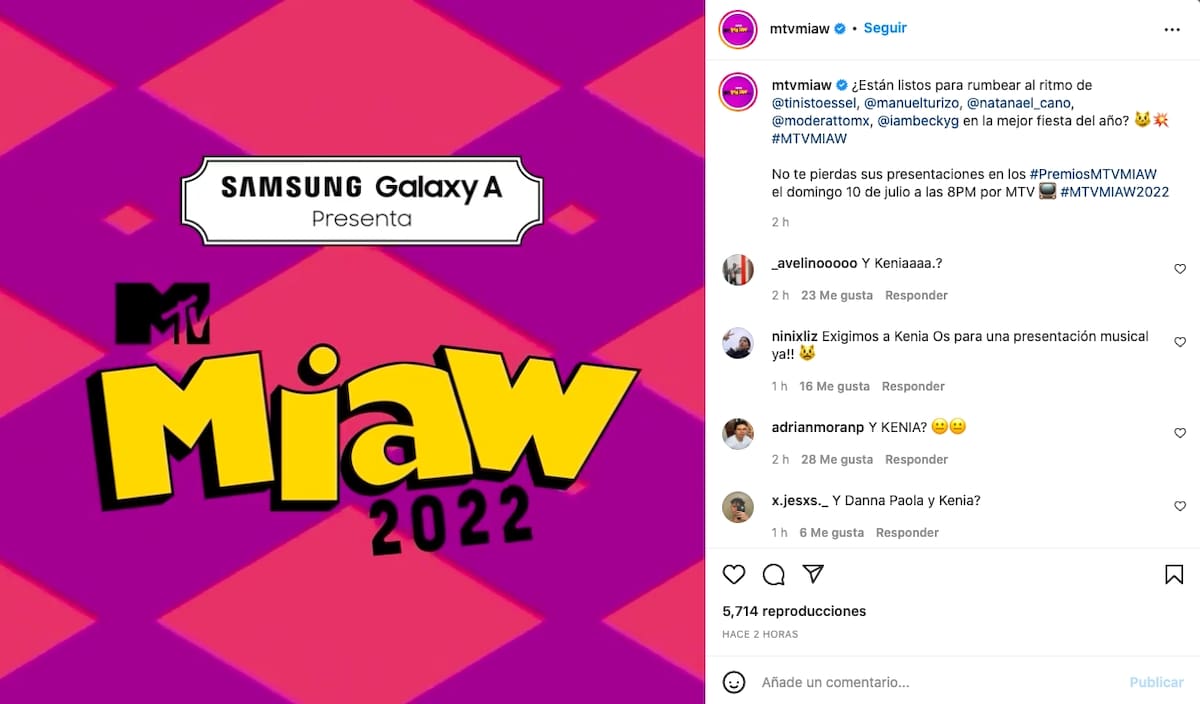Open #PremiosMTVMIAW hashtag link

[1093, 174]
